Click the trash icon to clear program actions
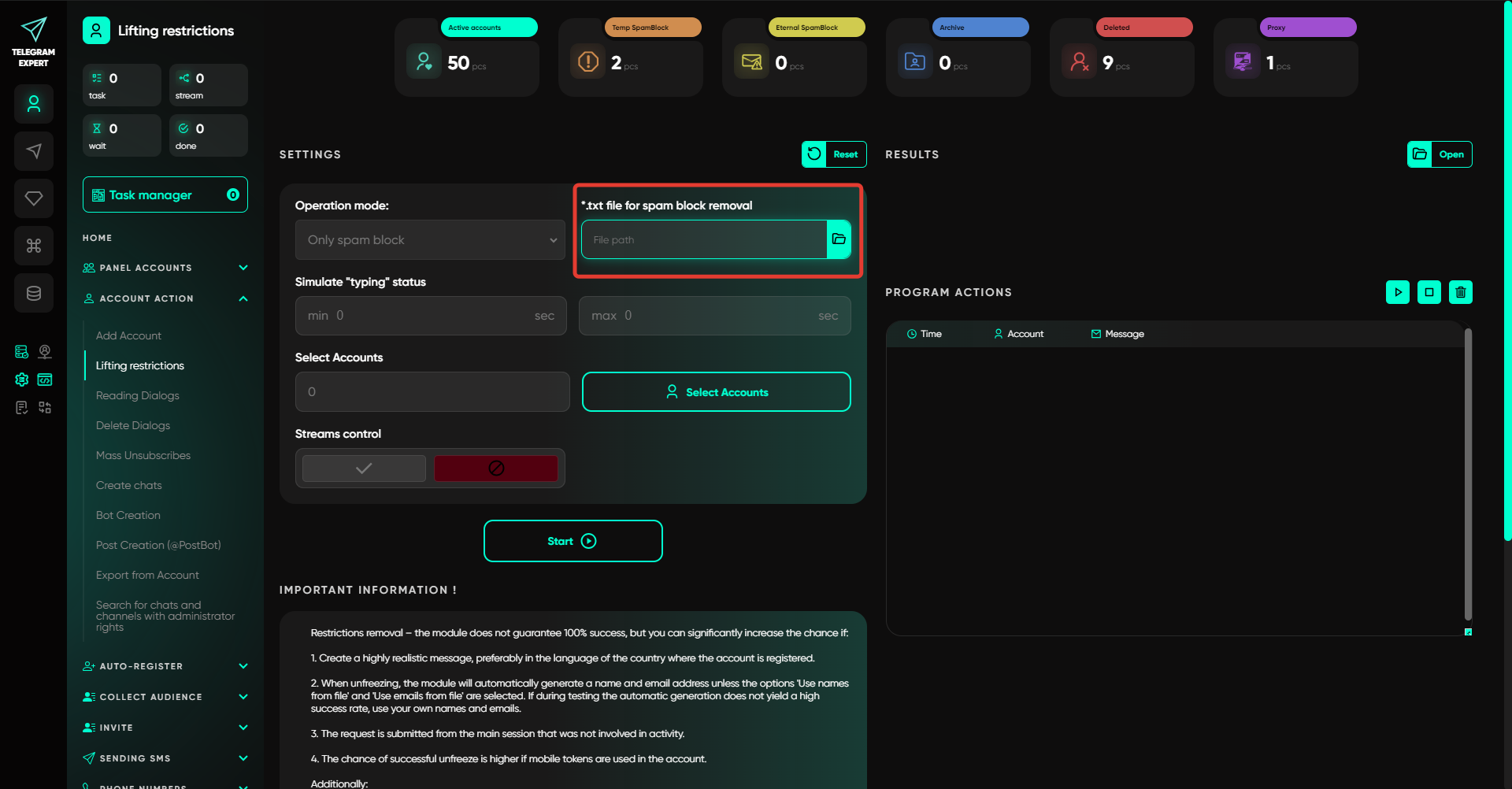The width and height of the screenshot is (1512, 789). 1461,292
